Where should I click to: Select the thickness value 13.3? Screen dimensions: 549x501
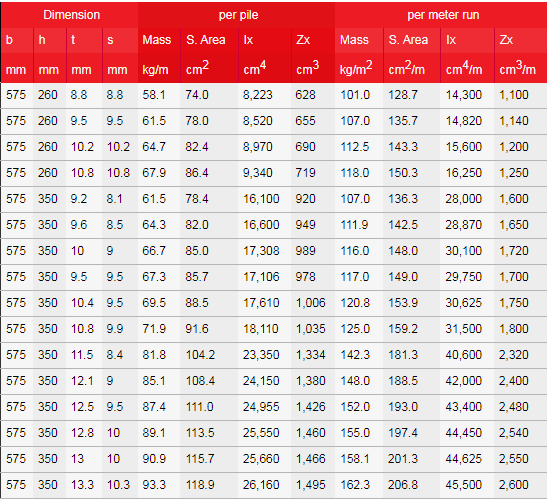click(82, 485)
